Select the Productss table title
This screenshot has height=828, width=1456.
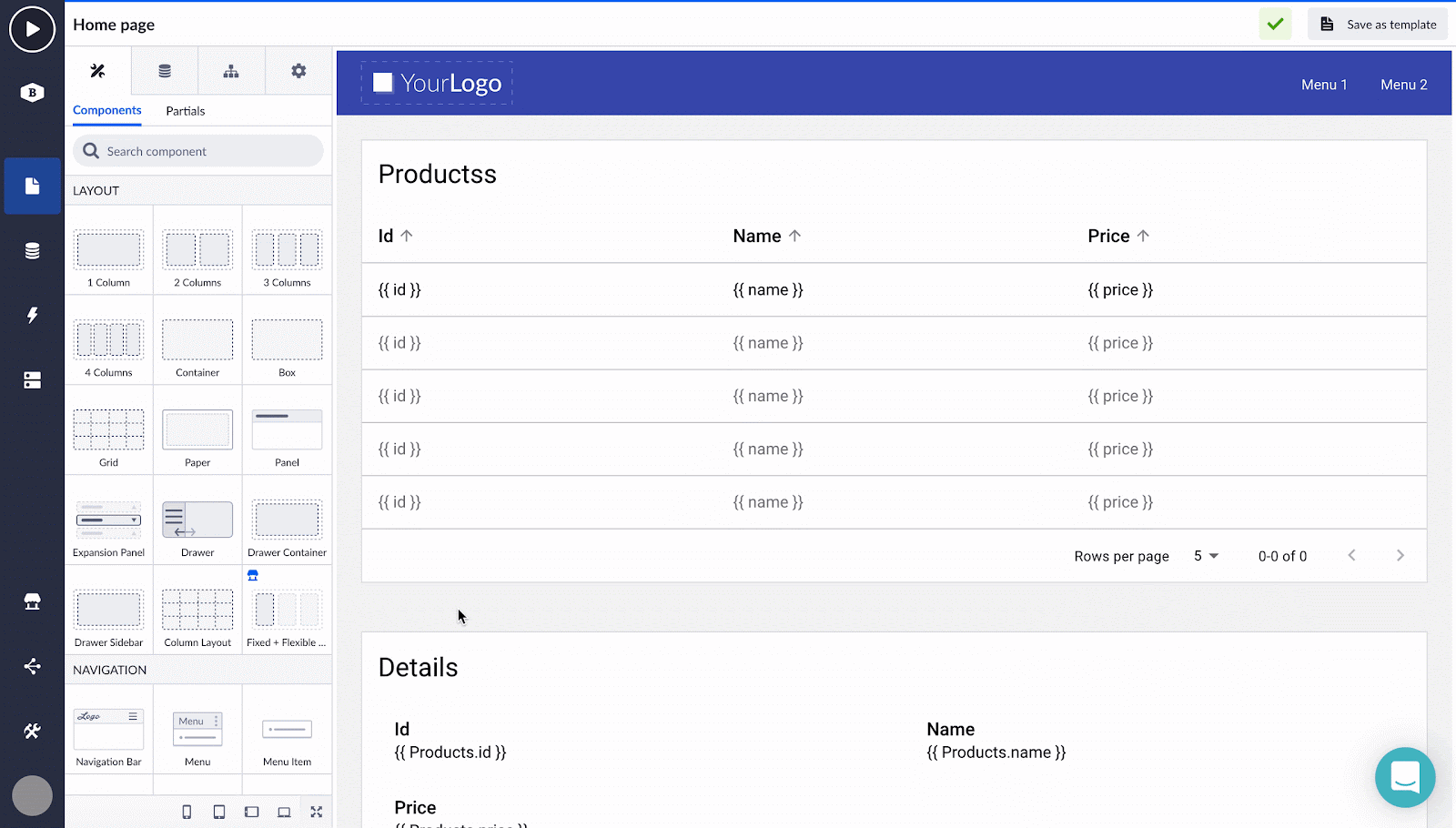[x=438, y=174]
